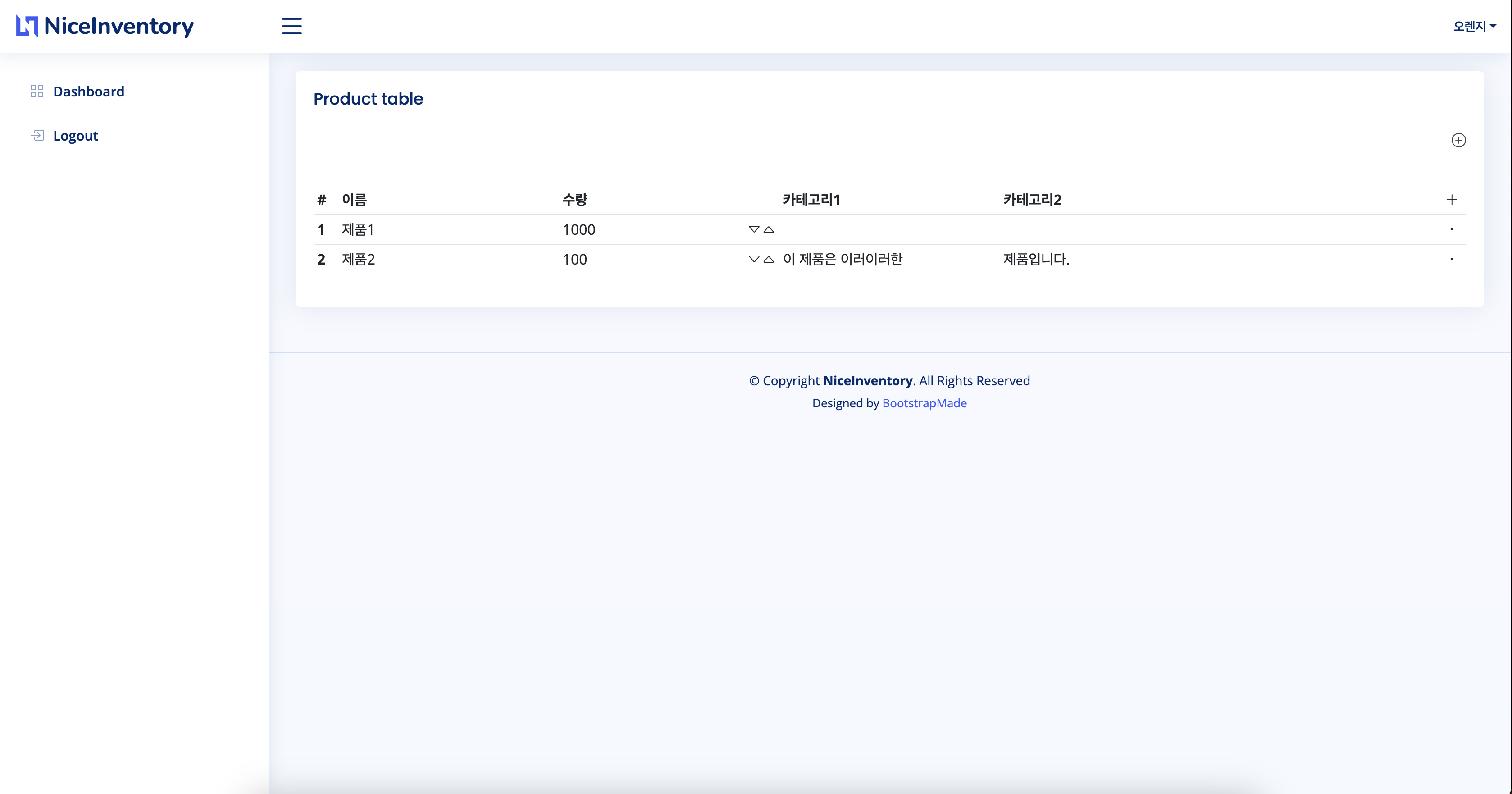Increase quantity for 제품1 with up triangle
This screenshot has height=794, width=1512.
tap(768, 229)
